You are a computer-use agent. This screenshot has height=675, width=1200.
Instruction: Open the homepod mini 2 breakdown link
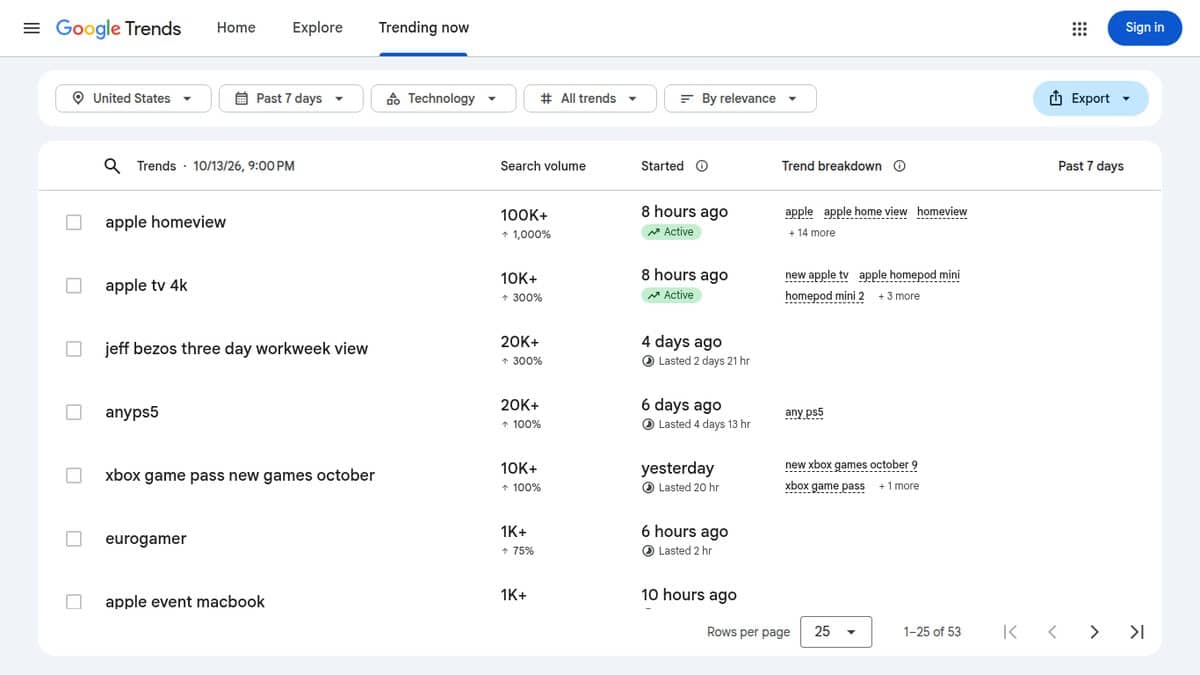[825, 296]
